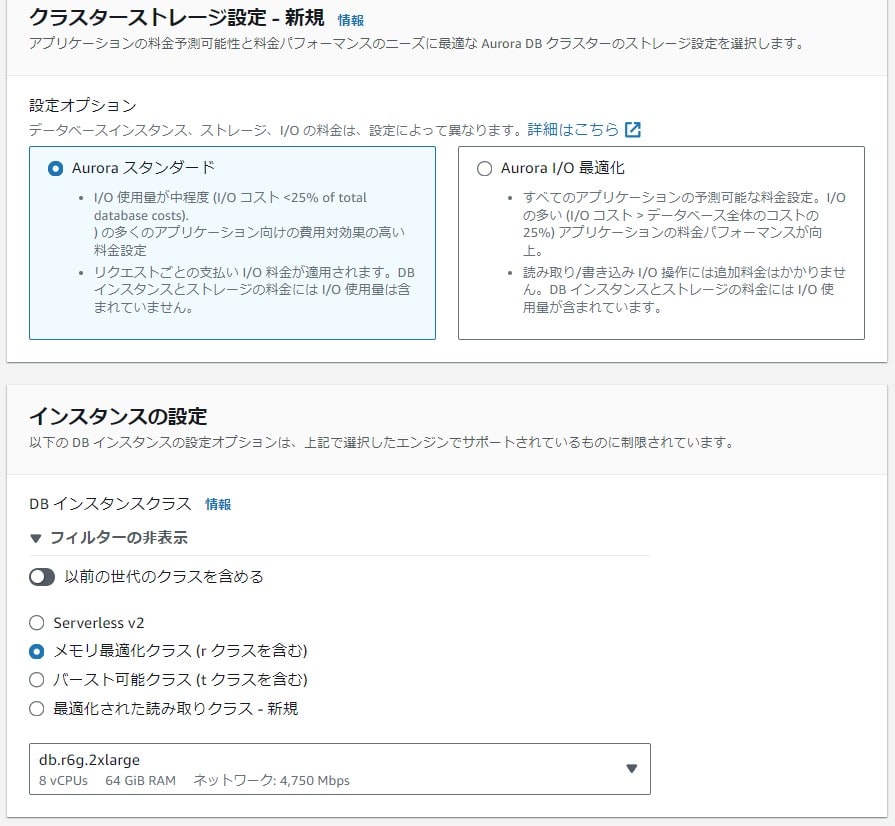This screenshot has height=826, width=895.
Task: Select メモリ最適化クラス (r クラスを含む) radio button
Action: (37, 651)
